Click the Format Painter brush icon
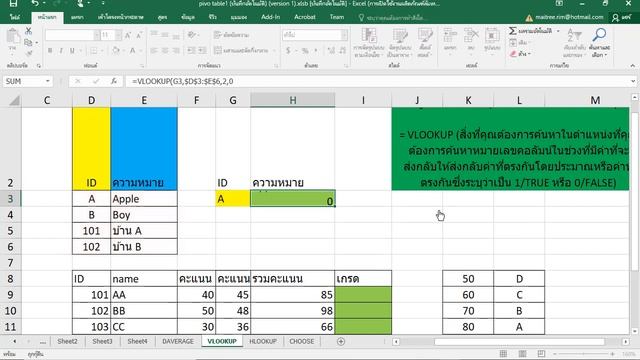640x360 pixels. pyautogui.click(x=28, y=53)
